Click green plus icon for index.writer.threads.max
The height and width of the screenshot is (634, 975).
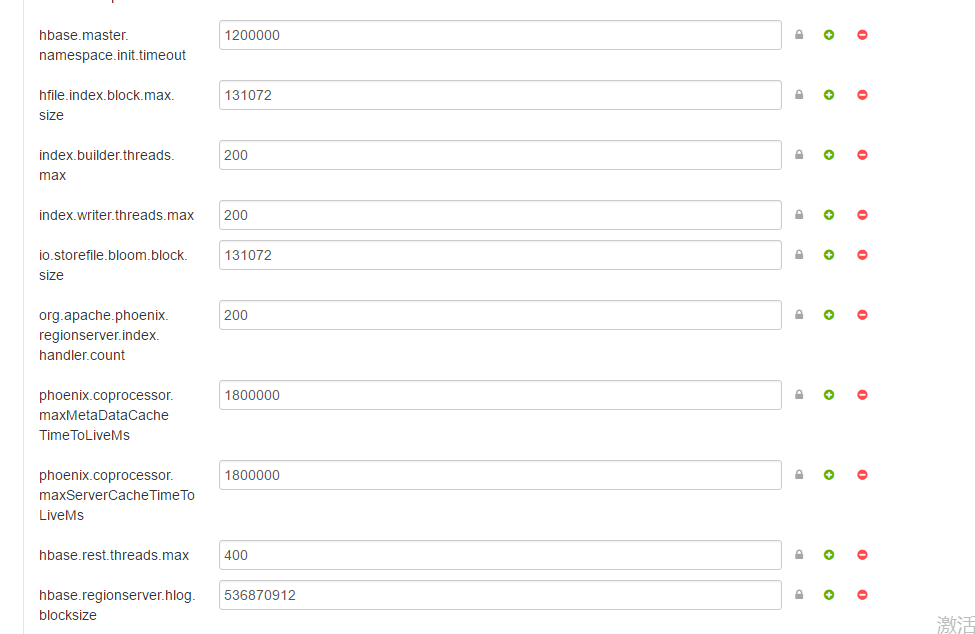(829, 215)
